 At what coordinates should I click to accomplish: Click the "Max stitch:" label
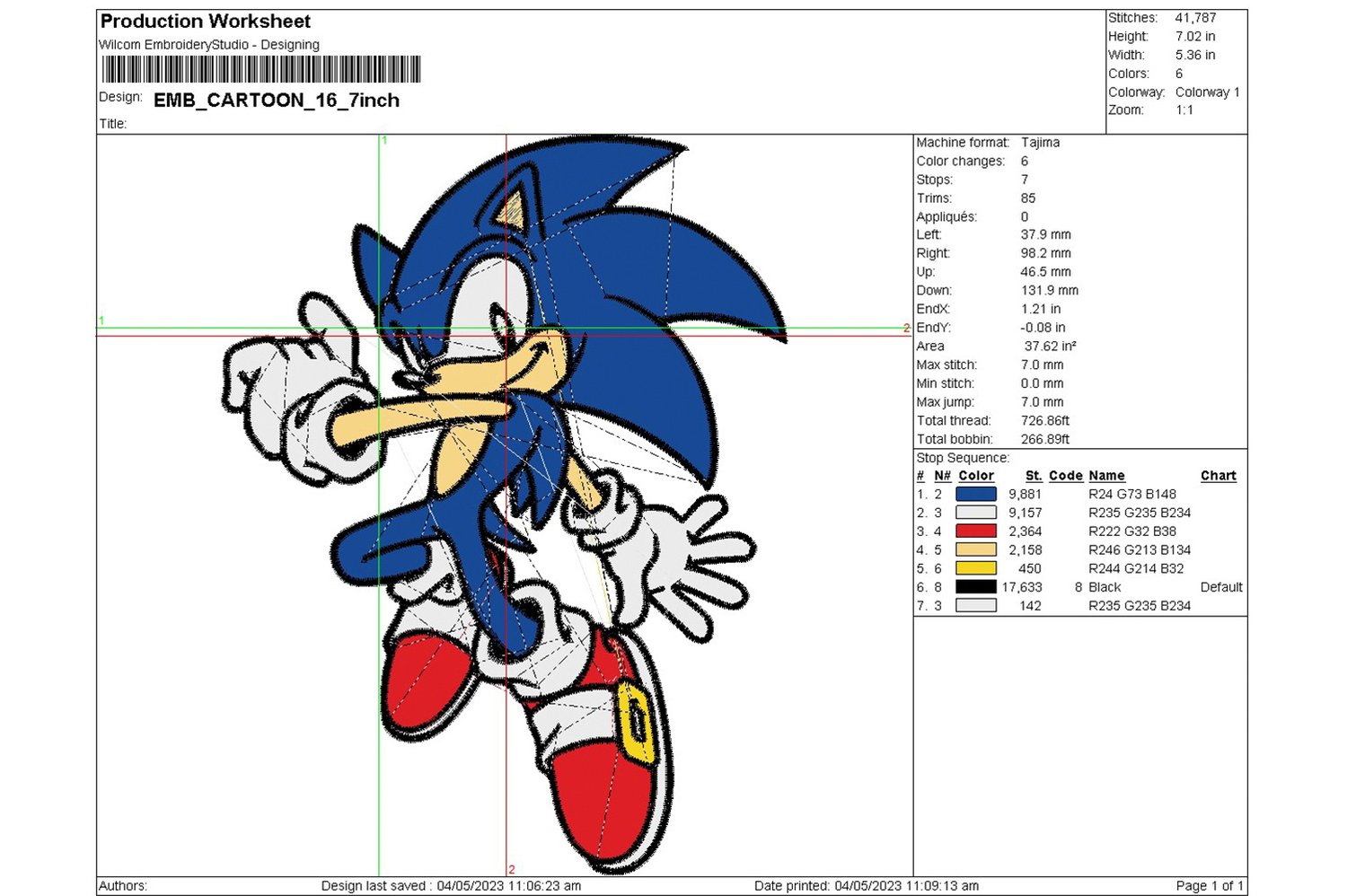pyautogui.click(x=946, y=365)
